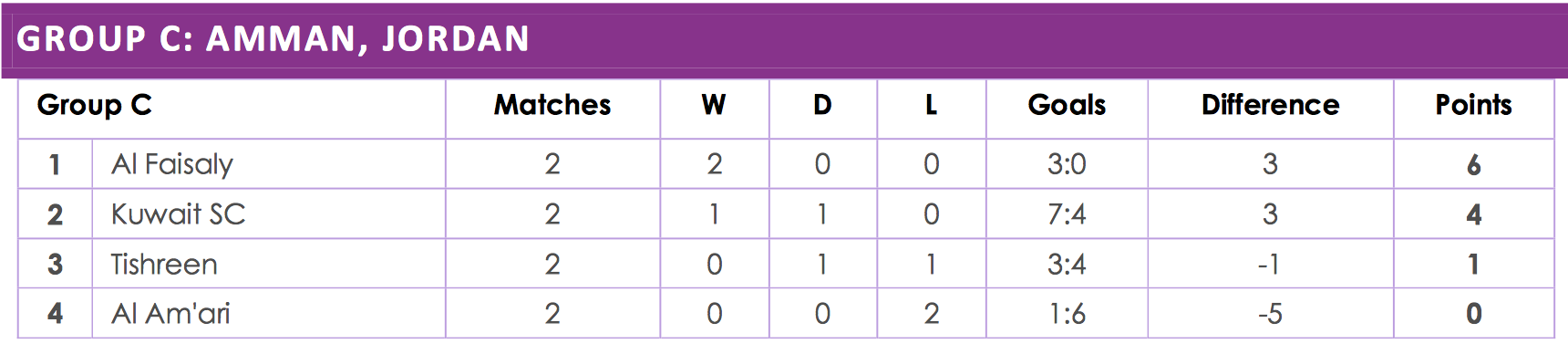Click the D column header
This screenshot has width=1568, height=354.
click(x=822, y=106)
